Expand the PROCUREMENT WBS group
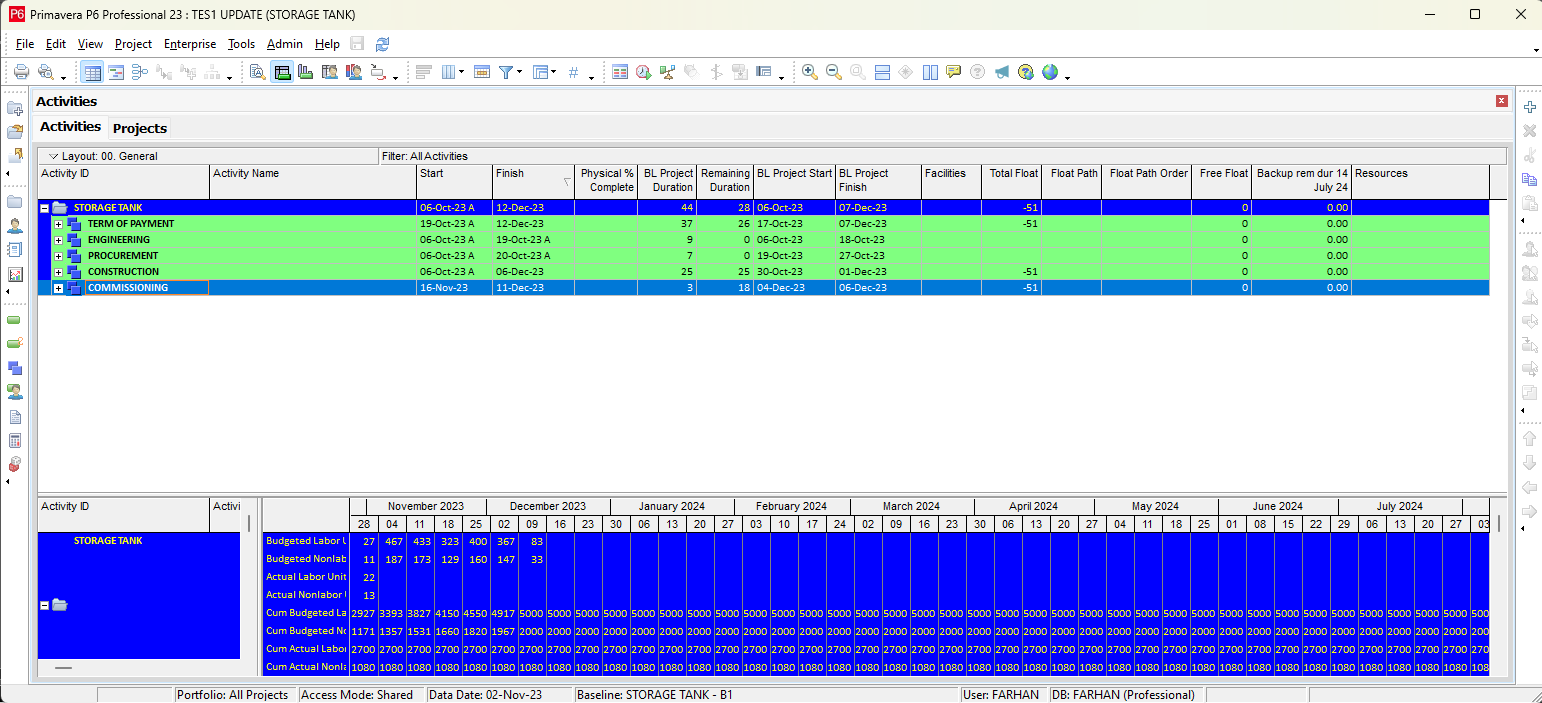Image resolution: width=1542 pixels, height=703 pixels. coord(59,256)
